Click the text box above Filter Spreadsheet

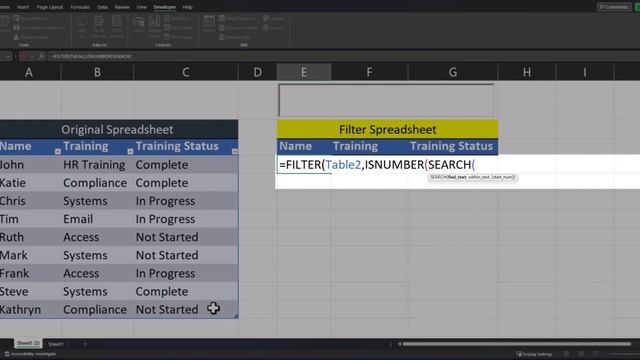point(386,100)
